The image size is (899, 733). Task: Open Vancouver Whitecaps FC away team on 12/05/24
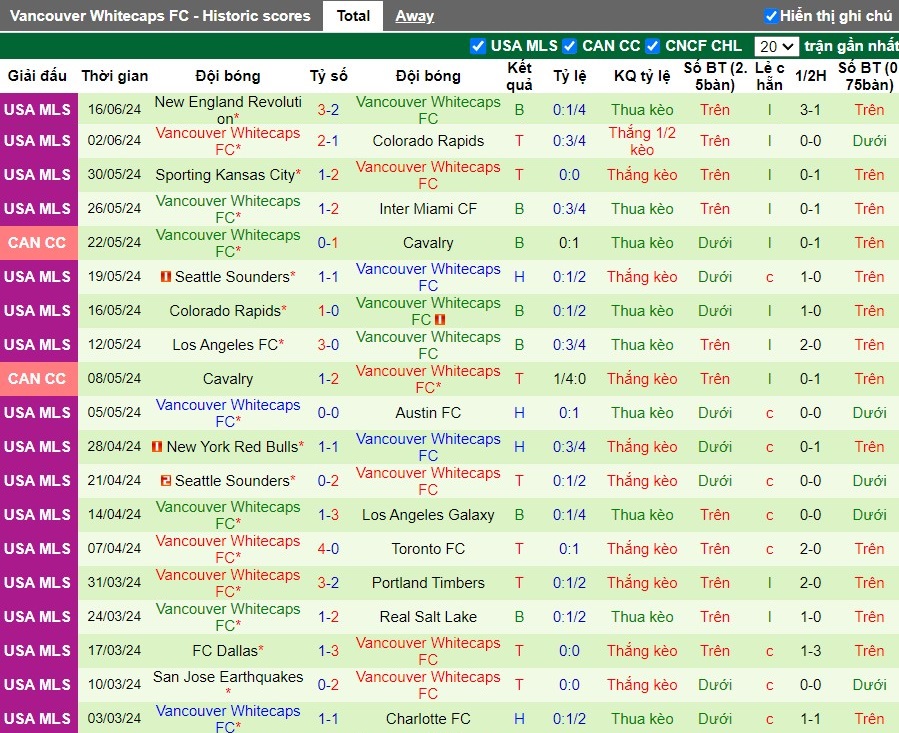pos(428,345)
